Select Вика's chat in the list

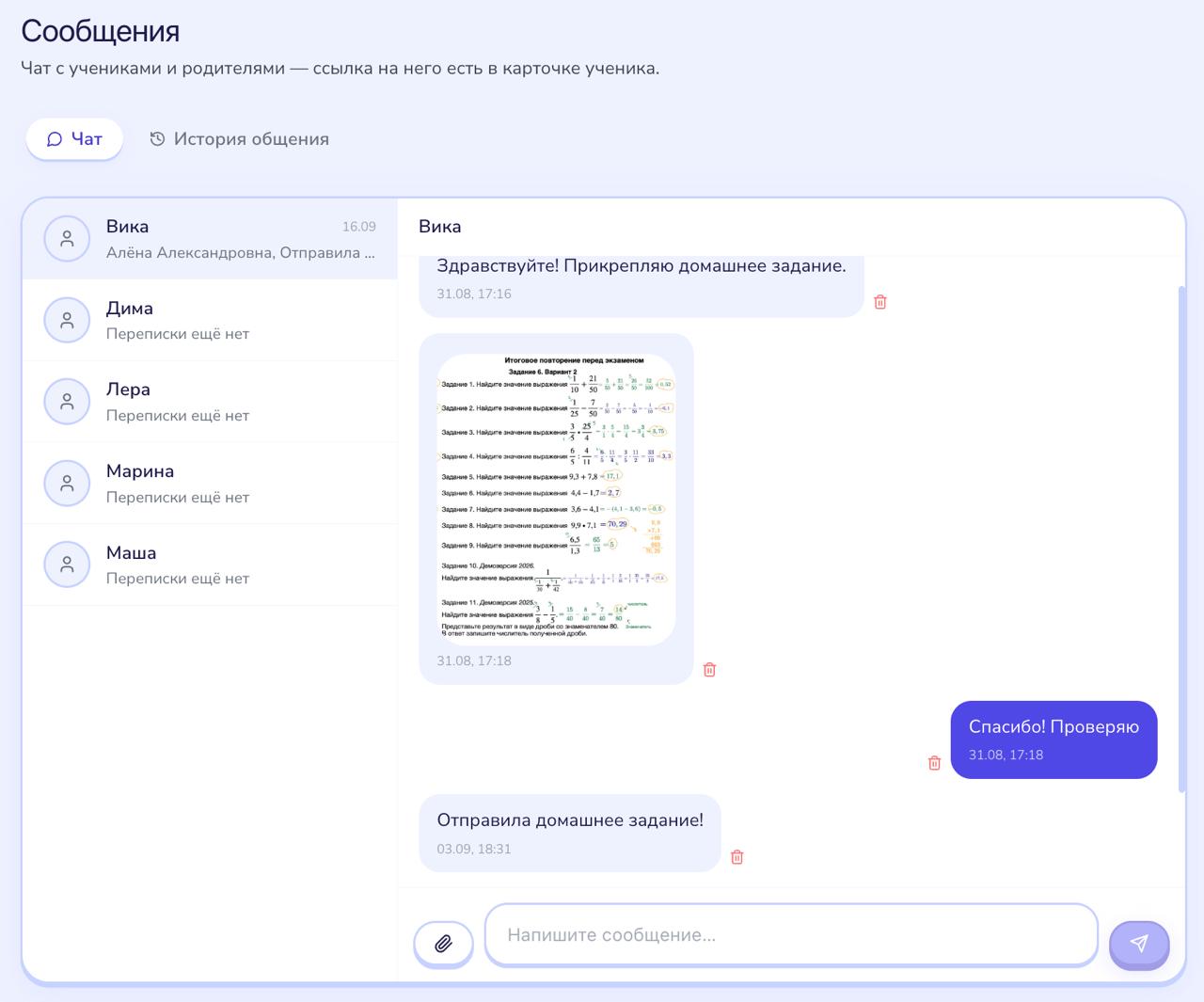210,239
